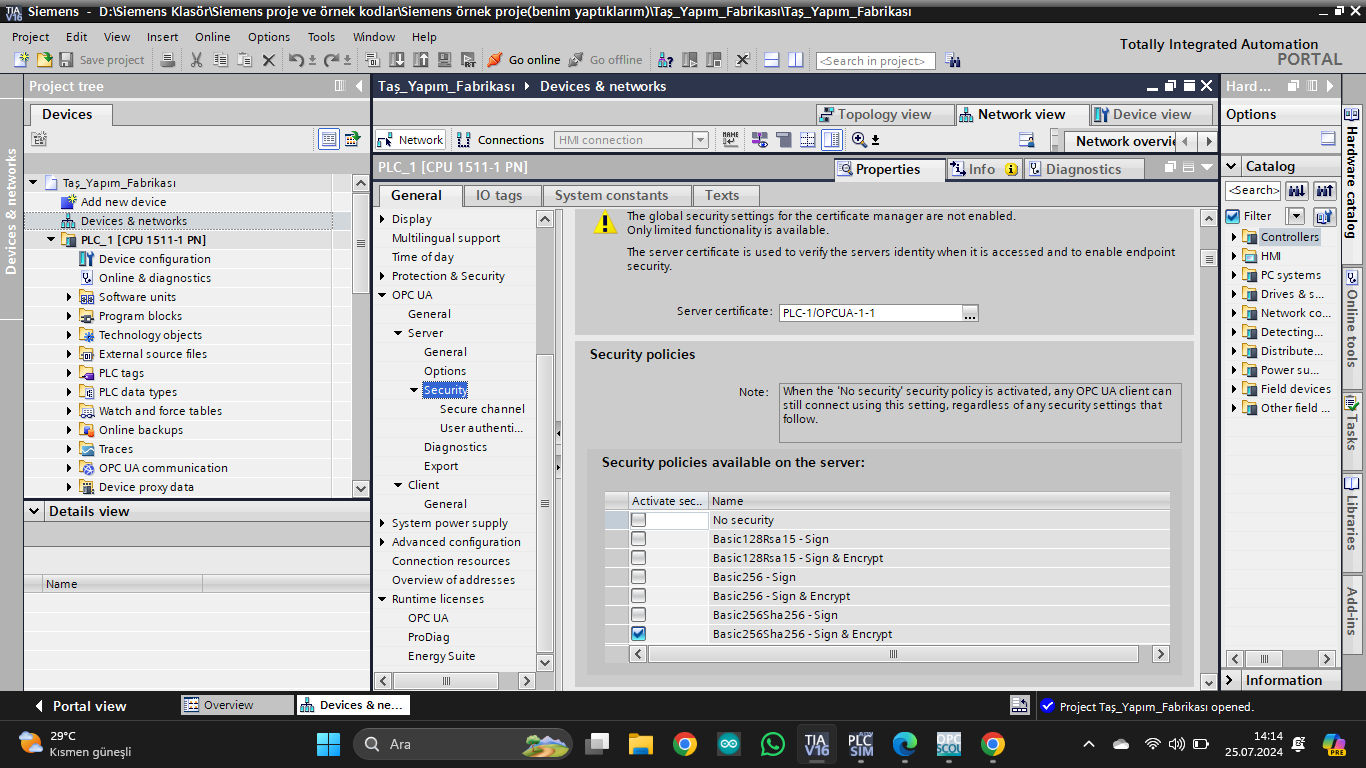Image resolution: width=1366 pixels, height=768 pixels.
Task: Click the Show address labels NAME icon
Action: [x=730, y=140]
